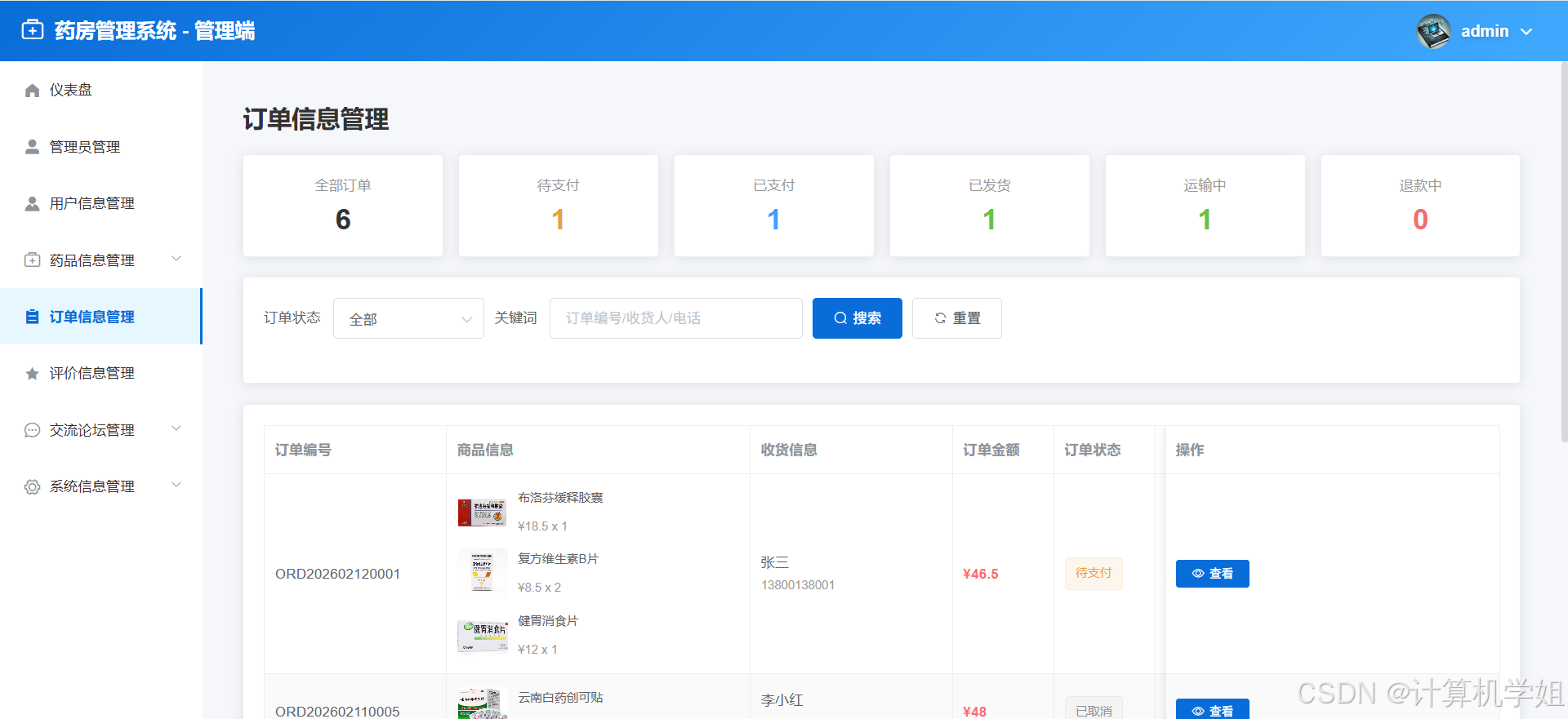The image size is (1568, 719).
Task: Click the 云南白药创可贴 product name
Action: tap(560, 697)
